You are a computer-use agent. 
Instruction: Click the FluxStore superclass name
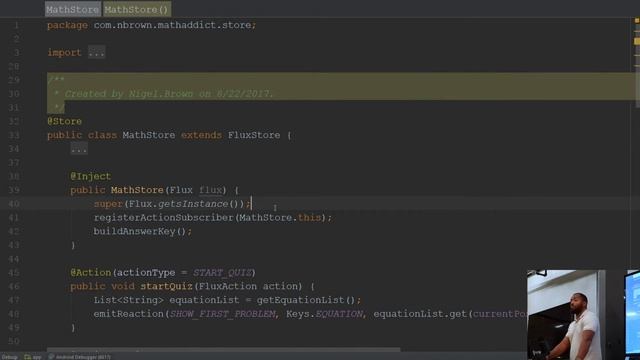254,135
